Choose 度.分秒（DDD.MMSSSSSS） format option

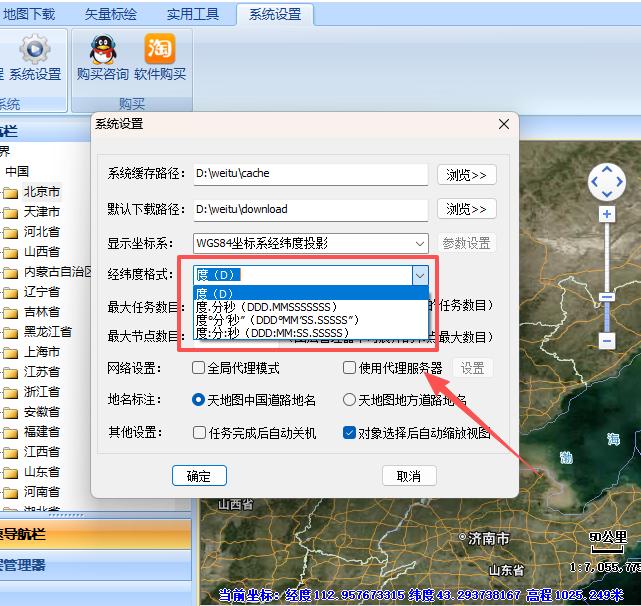pyautogui.click(x=311, y=307)
